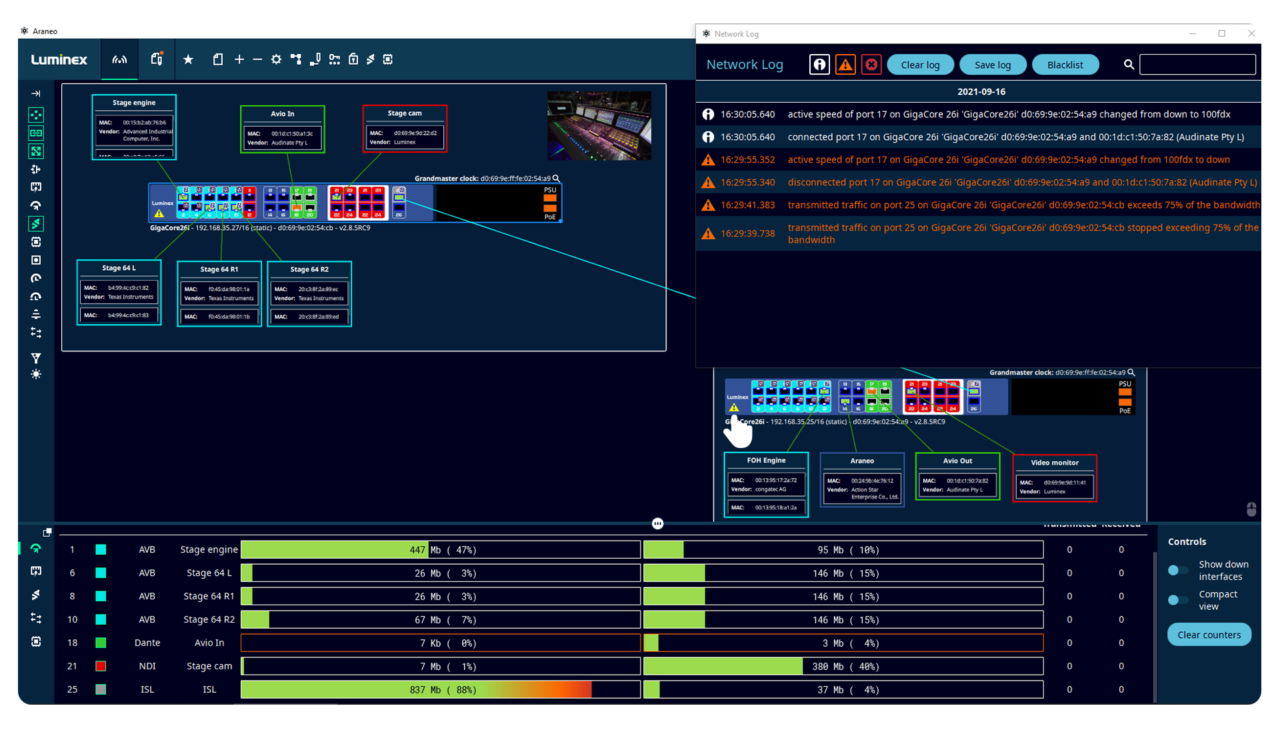Screen dimensions: 1280x732
Task: Toggle the highlighted green zigzag icon in sidebar
Action: point(36,224)
